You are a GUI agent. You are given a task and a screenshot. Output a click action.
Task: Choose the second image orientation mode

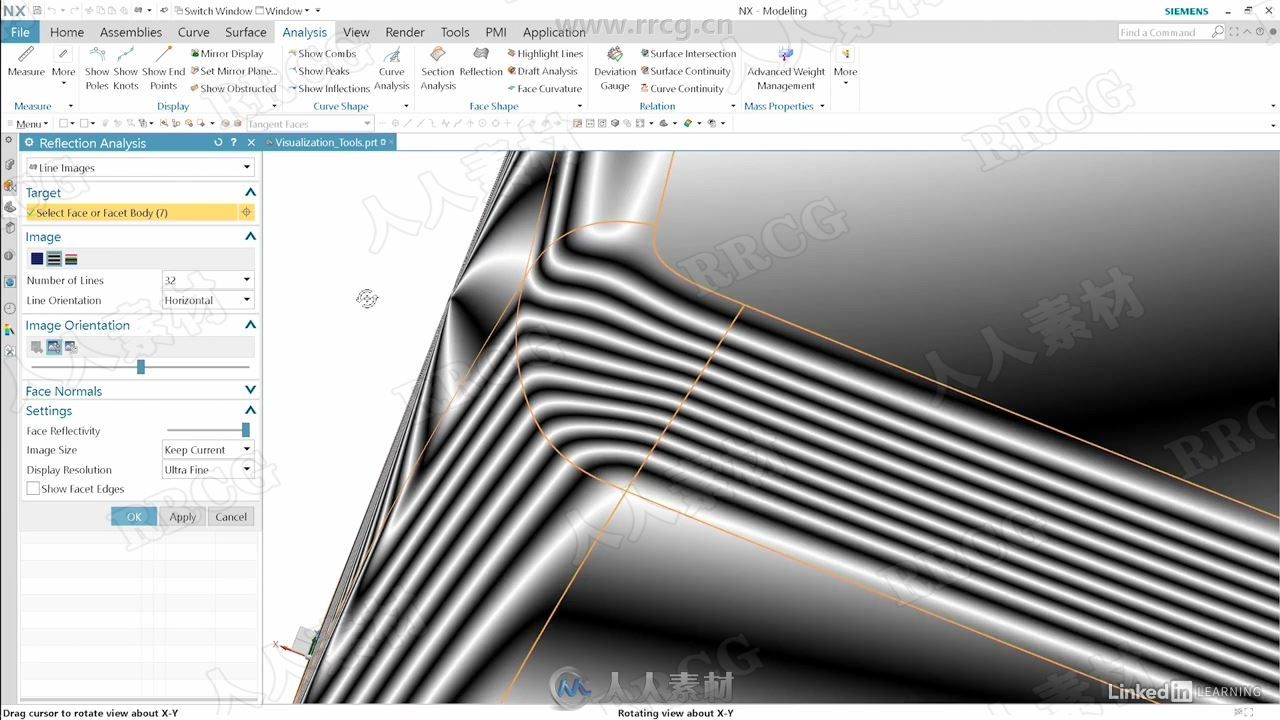coord(54,347)
